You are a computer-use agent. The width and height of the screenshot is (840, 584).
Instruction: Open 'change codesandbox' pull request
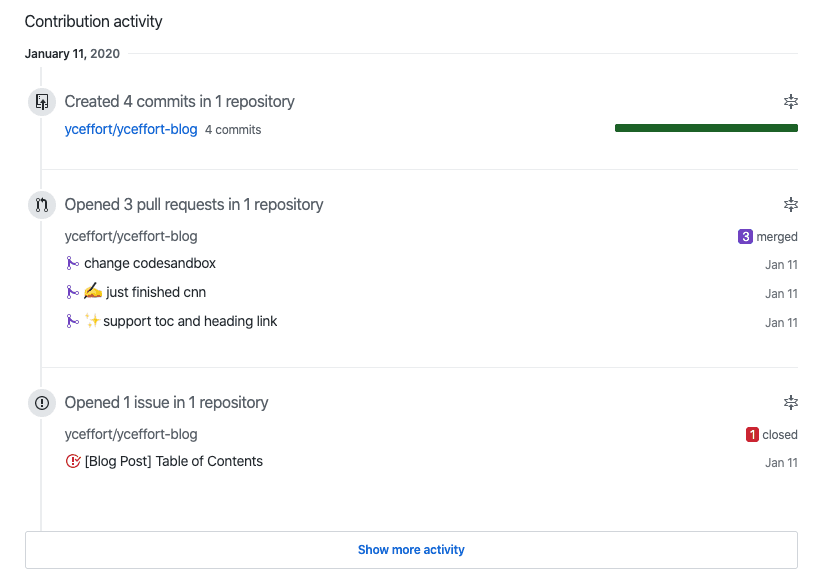coord(150,264)
